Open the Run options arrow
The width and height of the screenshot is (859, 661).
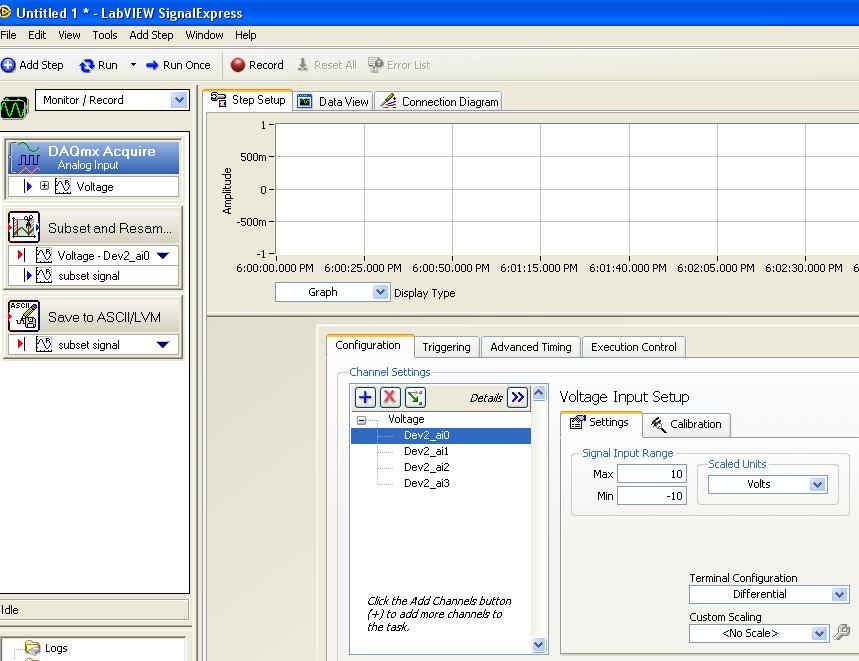click(x=133, y=65)
